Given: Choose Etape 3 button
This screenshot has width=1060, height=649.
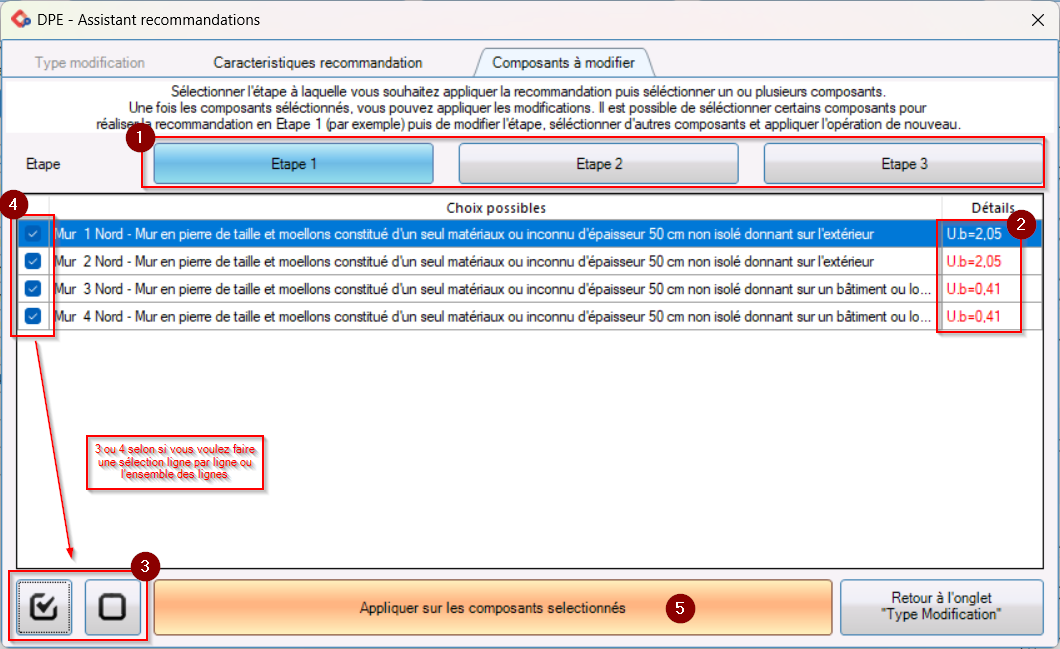Looking at the screenshot, I should point(904,164).
